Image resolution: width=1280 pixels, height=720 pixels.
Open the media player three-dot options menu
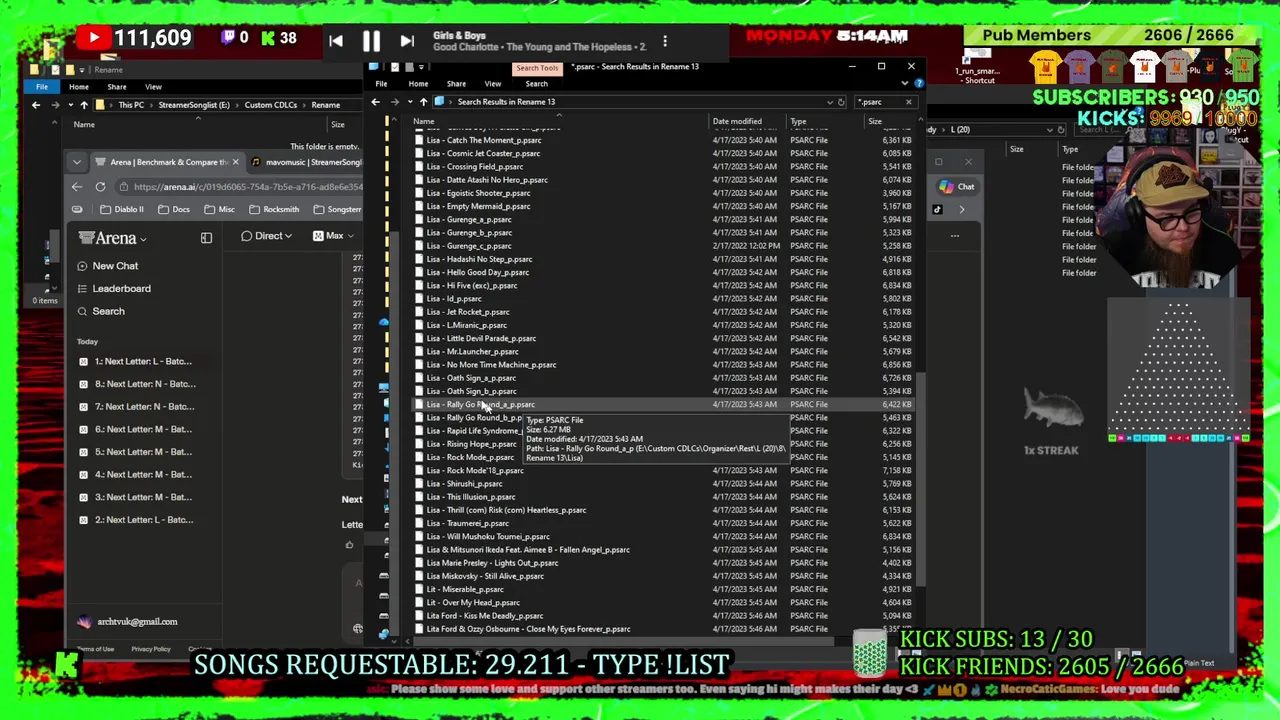[x=665, y=41]
